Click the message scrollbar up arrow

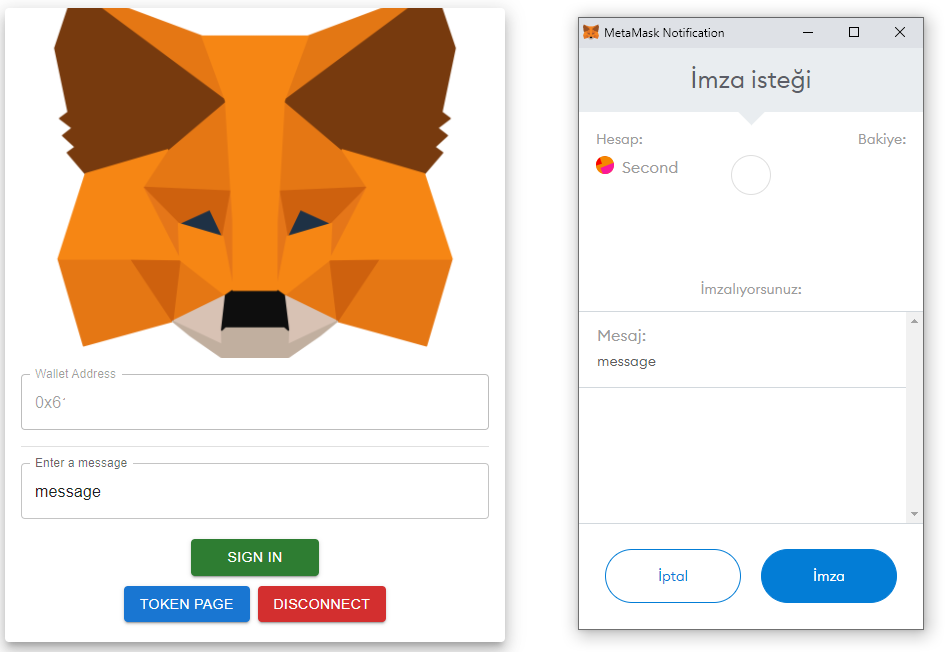coord(915,320)
